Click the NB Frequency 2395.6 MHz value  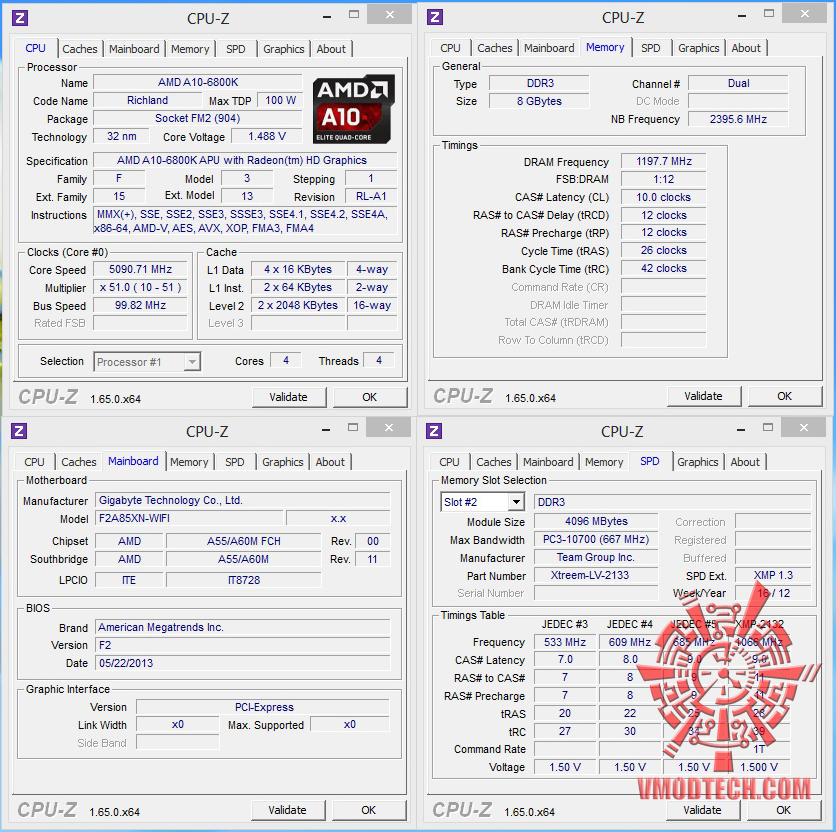point(738,119)
